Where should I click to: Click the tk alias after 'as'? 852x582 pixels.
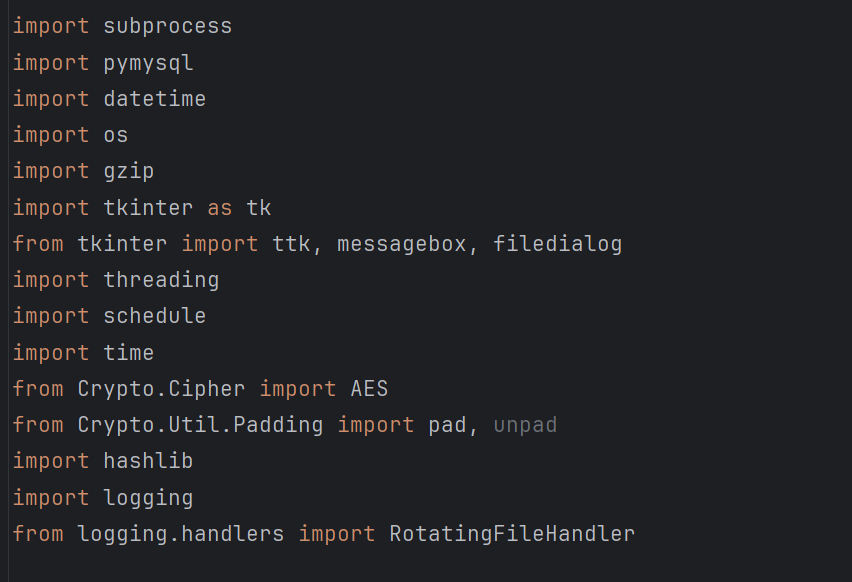pyautogui.click(x=259, y=208)
